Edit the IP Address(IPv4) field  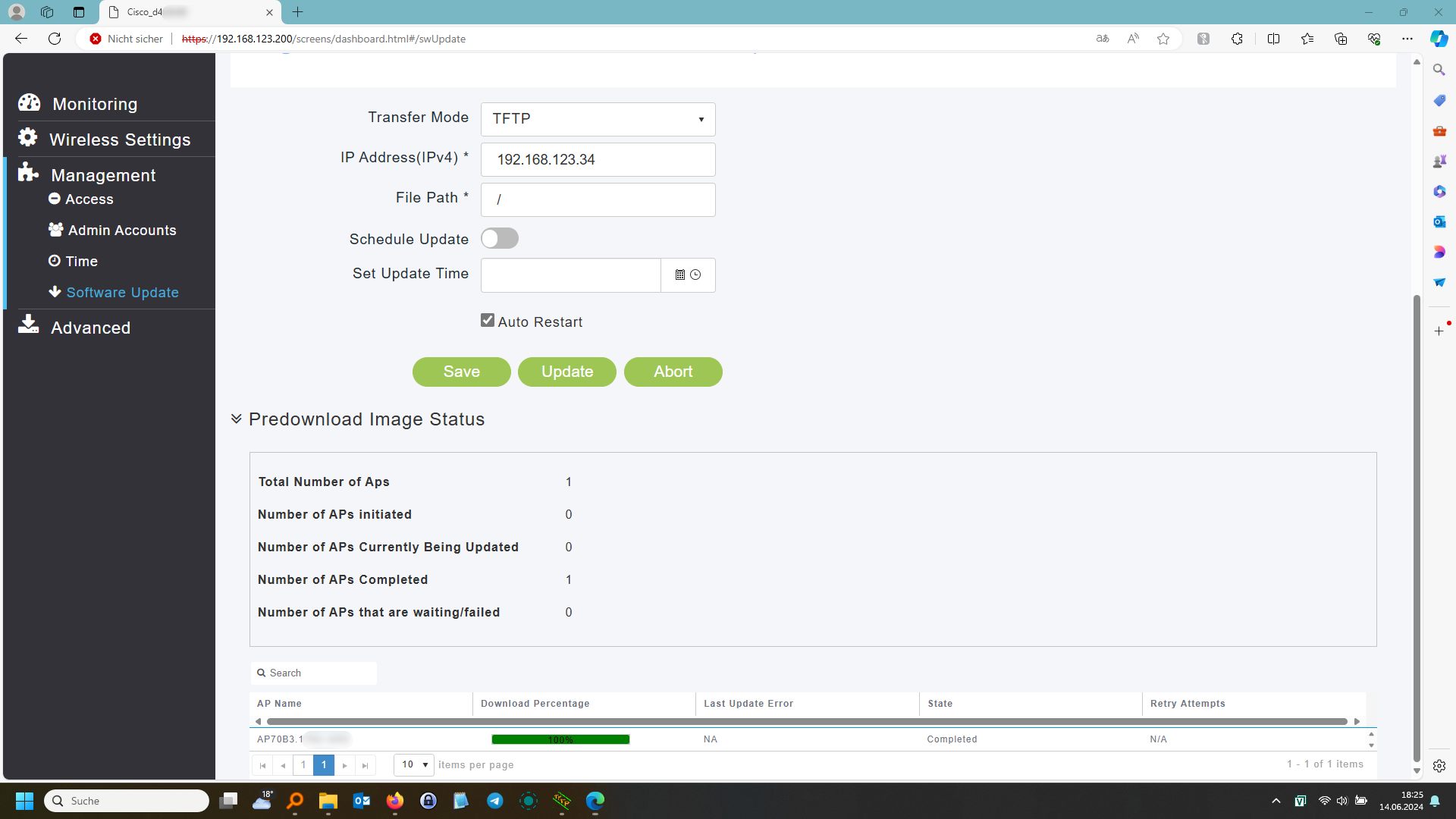pyautogui.click(x=598, y=160)
